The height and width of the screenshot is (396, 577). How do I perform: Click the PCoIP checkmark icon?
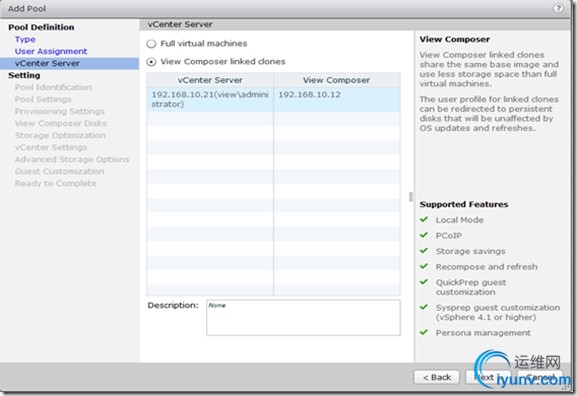tap(424, 235)
